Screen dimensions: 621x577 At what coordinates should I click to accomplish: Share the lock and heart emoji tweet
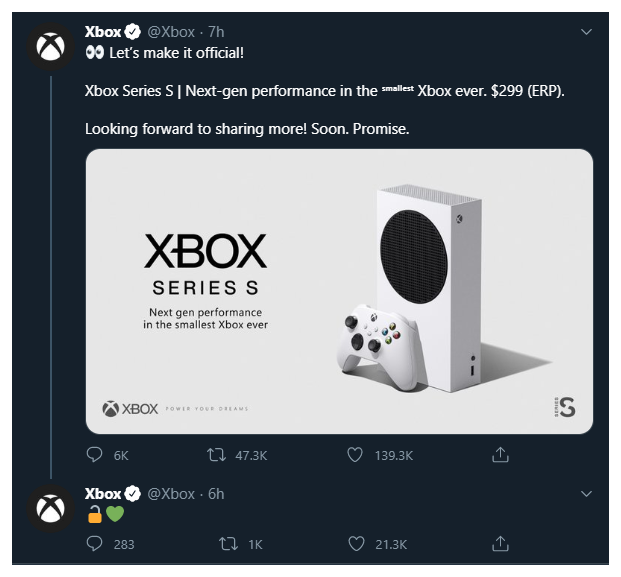point(501,544)
